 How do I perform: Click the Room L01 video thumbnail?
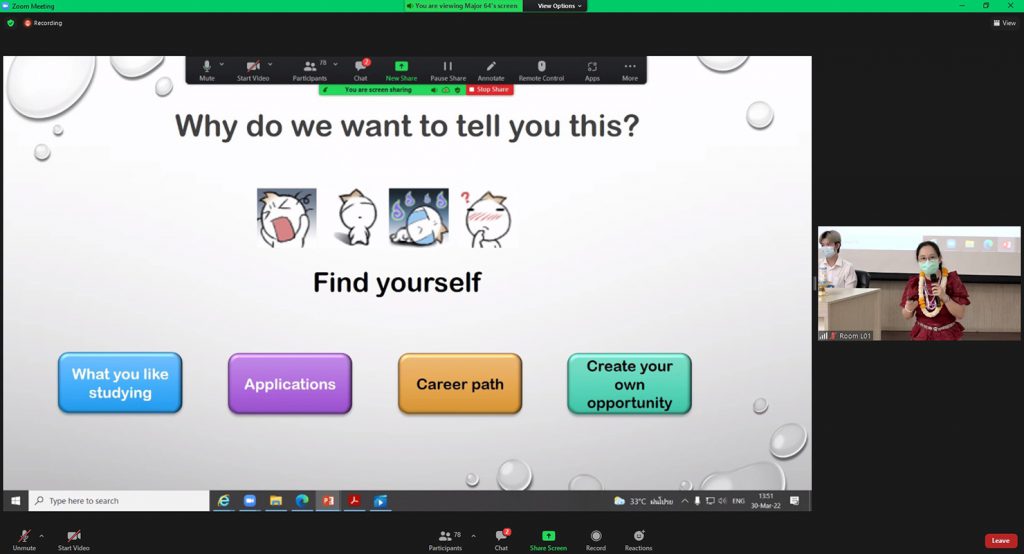coord(918,283)
